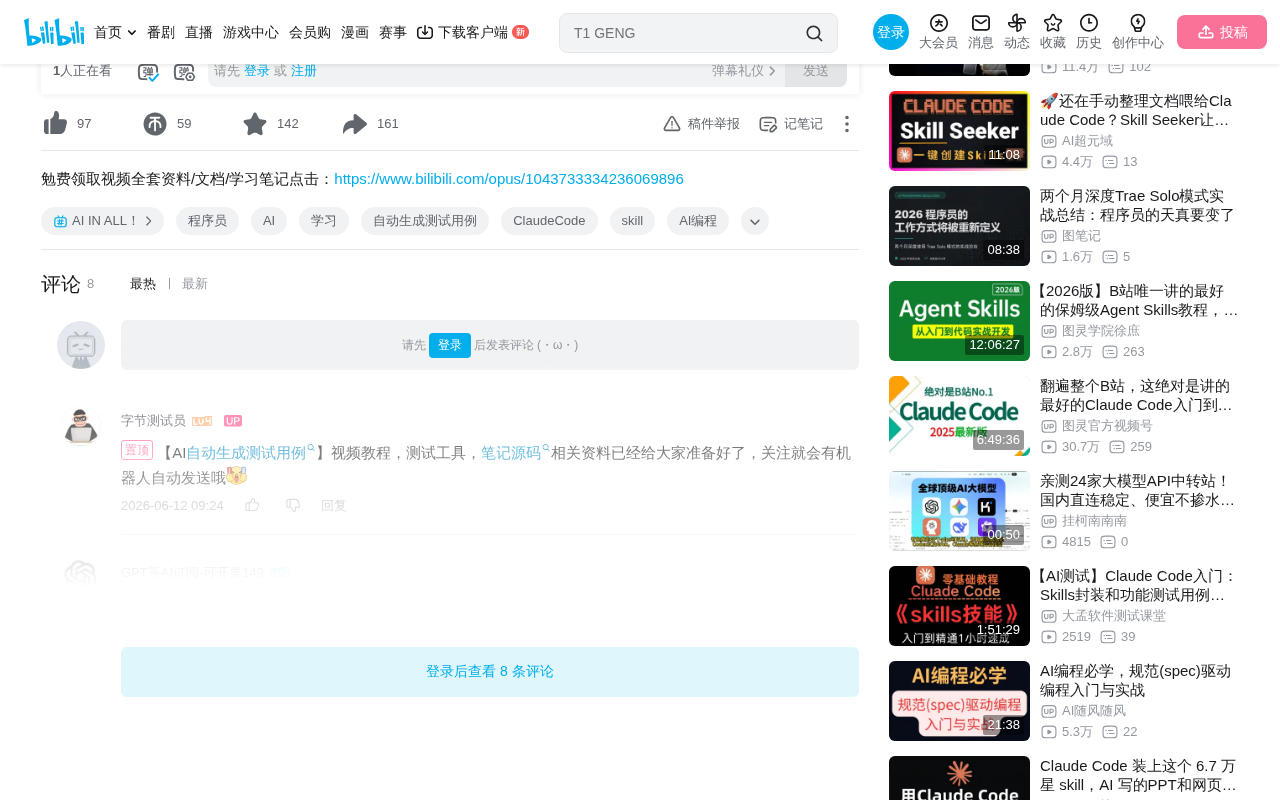The width and height of the screenshot is (1280, 800).
Task: Open 会员购 in navigation
Action: coord(310,32)
